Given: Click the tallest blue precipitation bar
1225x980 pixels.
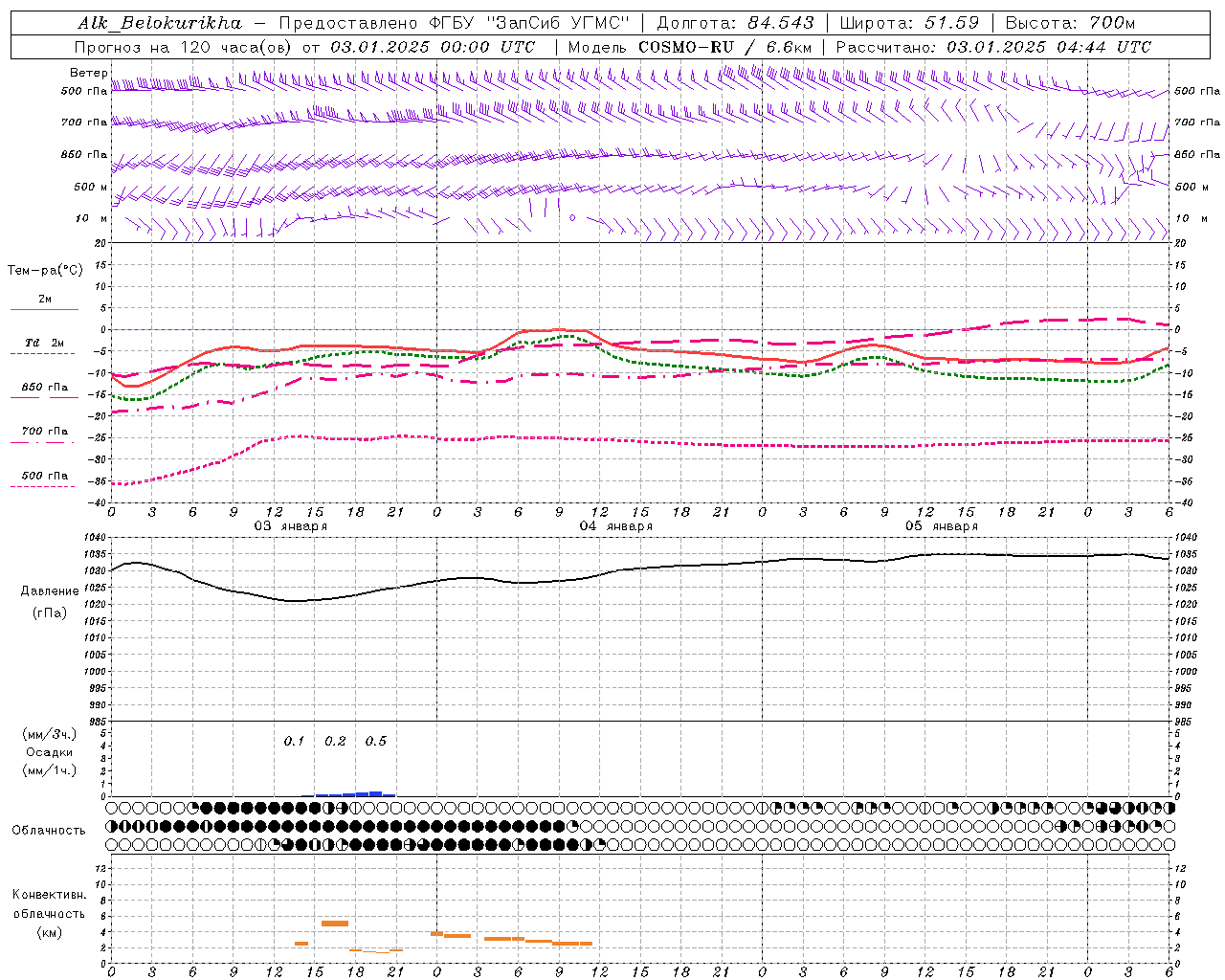Looking at the screenshot, I should coord(375,793).
